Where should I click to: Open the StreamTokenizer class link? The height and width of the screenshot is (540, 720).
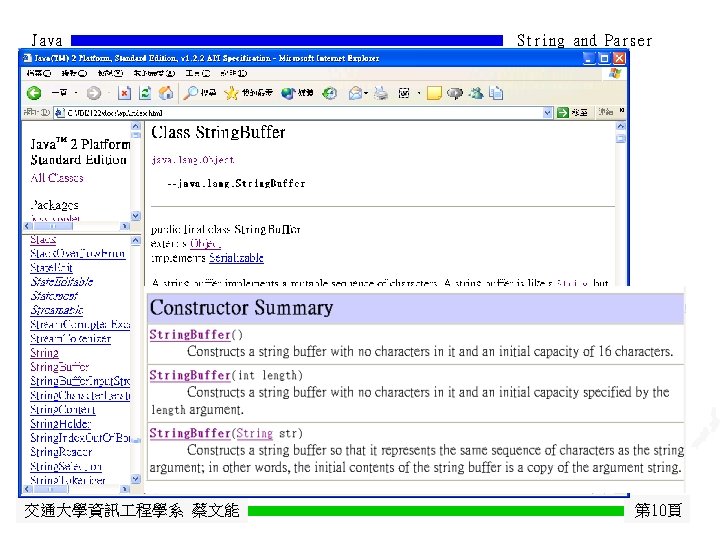tap(71, 339)
